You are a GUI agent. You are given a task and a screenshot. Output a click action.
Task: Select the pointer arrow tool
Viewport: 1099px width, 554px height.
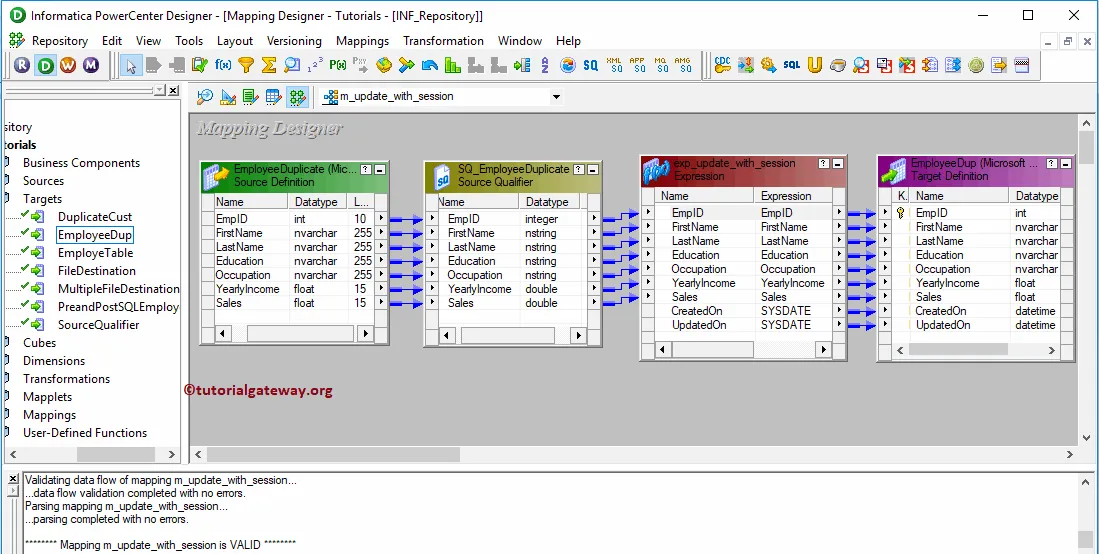tap(130, 66)
